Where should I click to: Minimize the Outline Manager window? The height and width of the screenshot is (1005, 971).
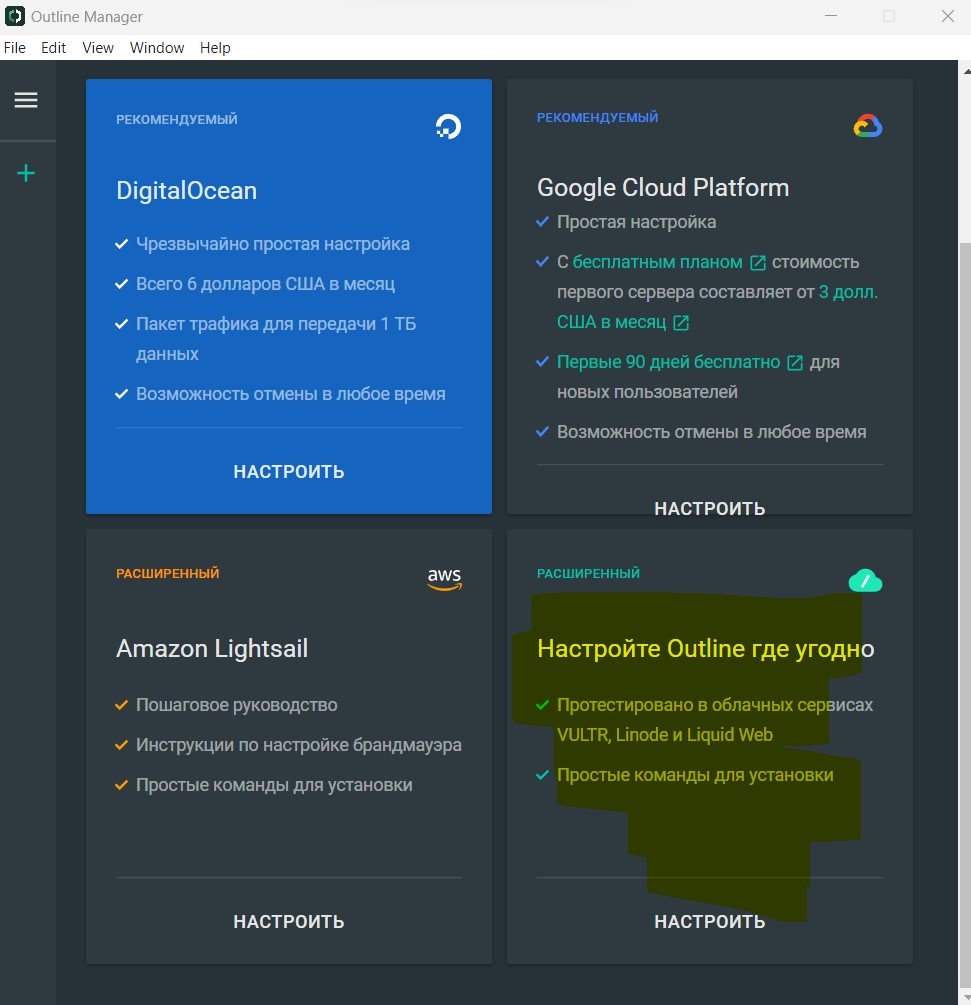[831, 16]
